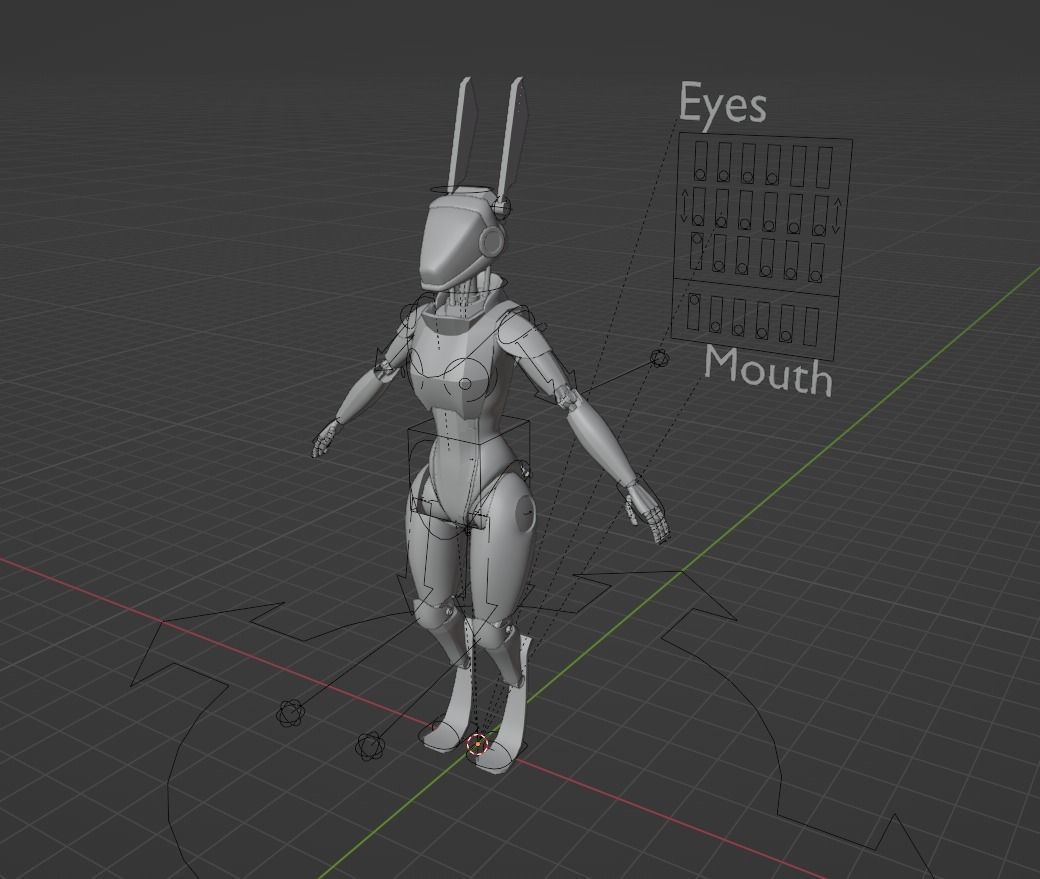Select the arm IK pole target near the Mouth label
This screenshot has height=879, width=1040.
pos(659,359)
